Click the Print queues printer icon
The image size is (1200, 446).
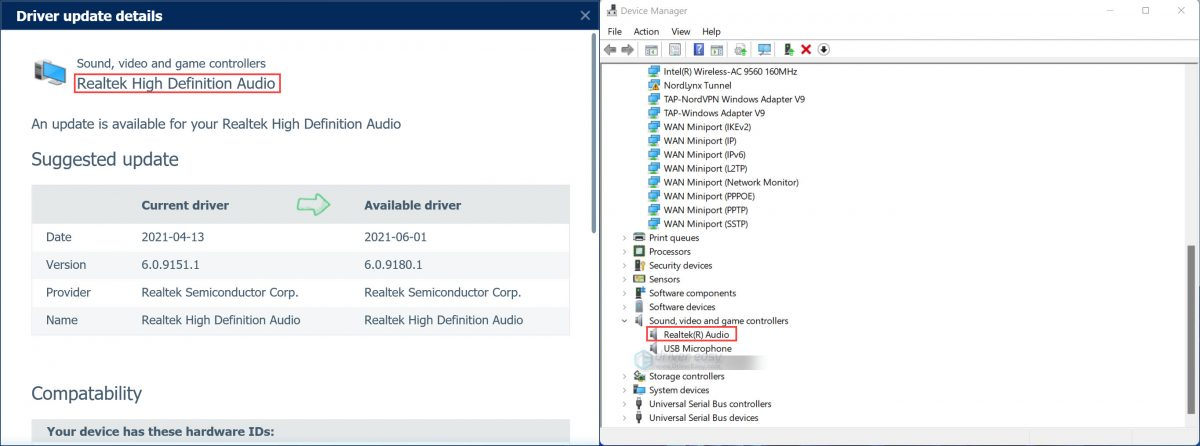pos(640,238)
